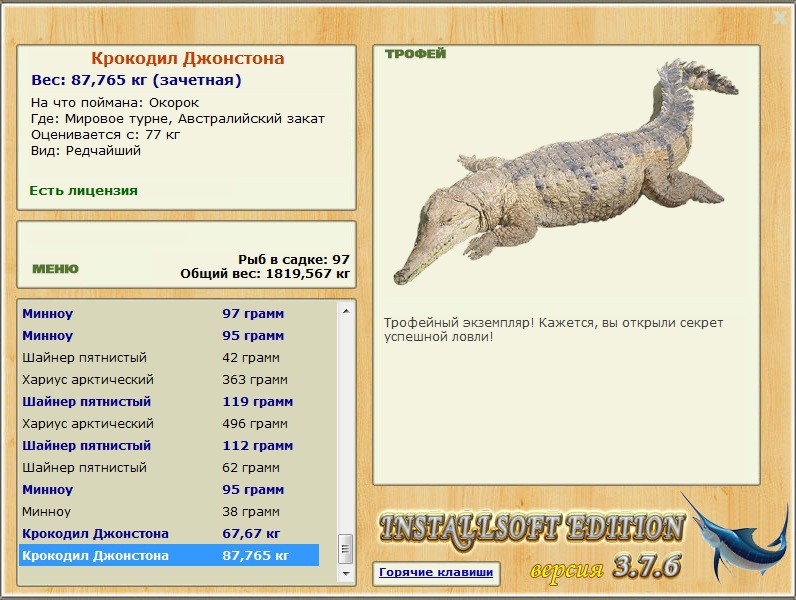This screenshot has height=600, width=796.
Task: Select Хариус арктический 363 грамм row
Action: point(170,380)
